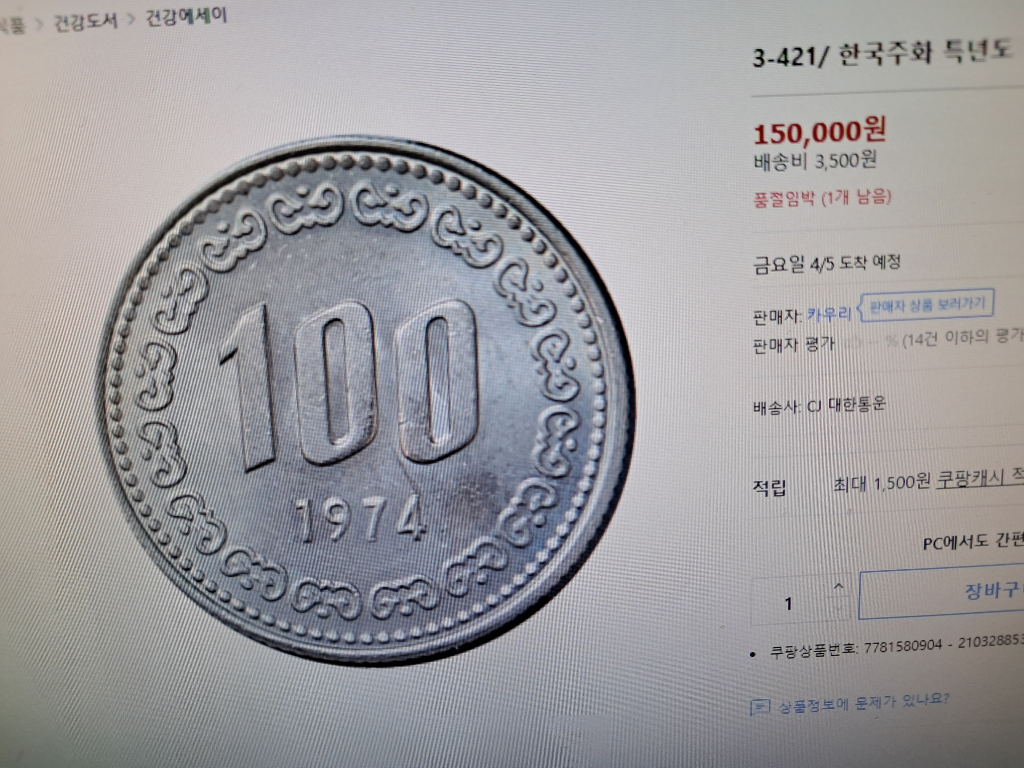Click the chevron between 건강도서 and 건강에세이
The height and width of the screenshot is (768, 1024).
pyautogui.click(x=131, y=19)
